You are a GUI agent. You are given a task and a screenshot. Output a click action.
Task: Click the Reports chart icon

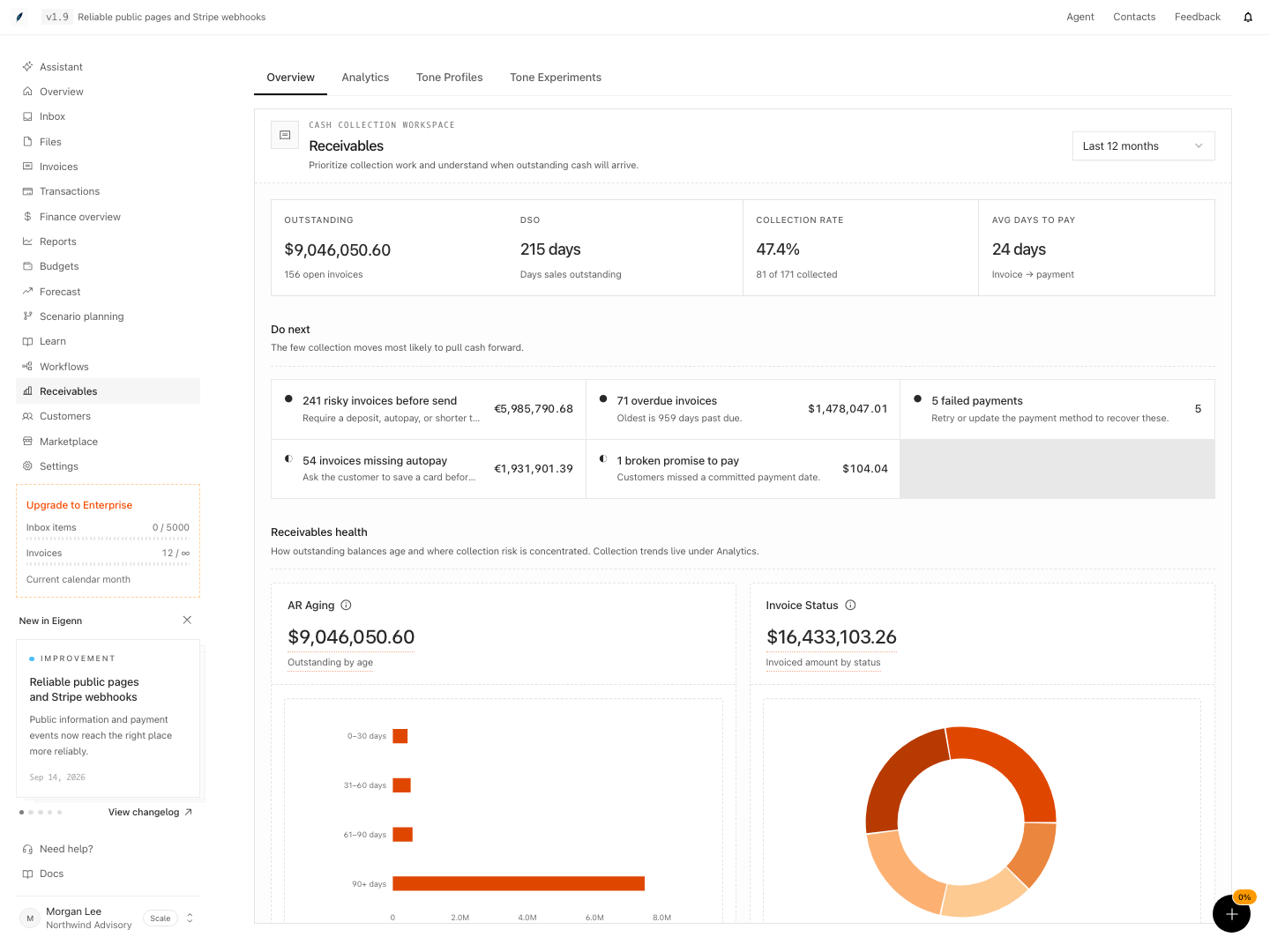click(x=27, y=242)
